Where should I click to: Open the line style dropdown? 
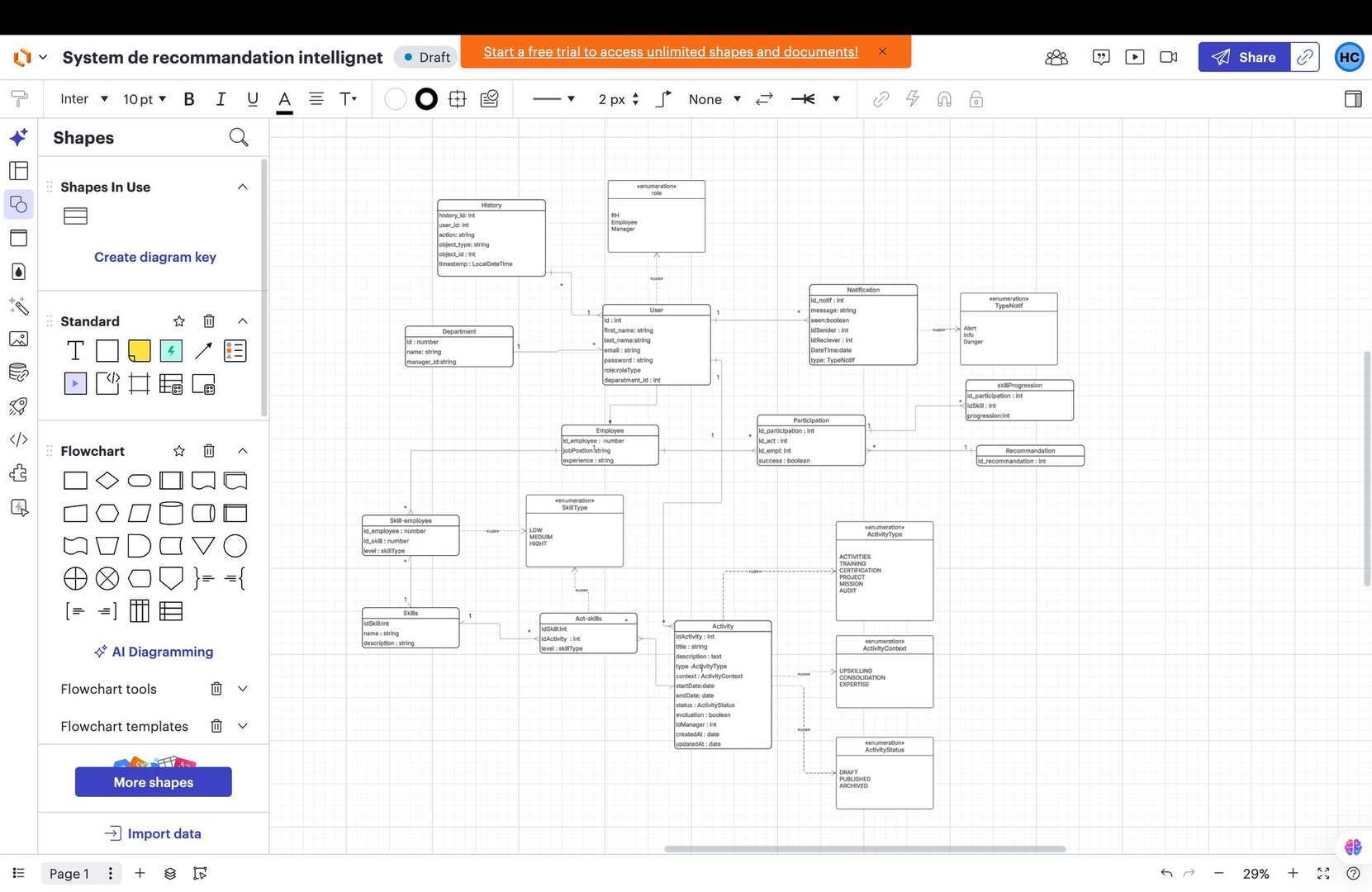point(553,99)
